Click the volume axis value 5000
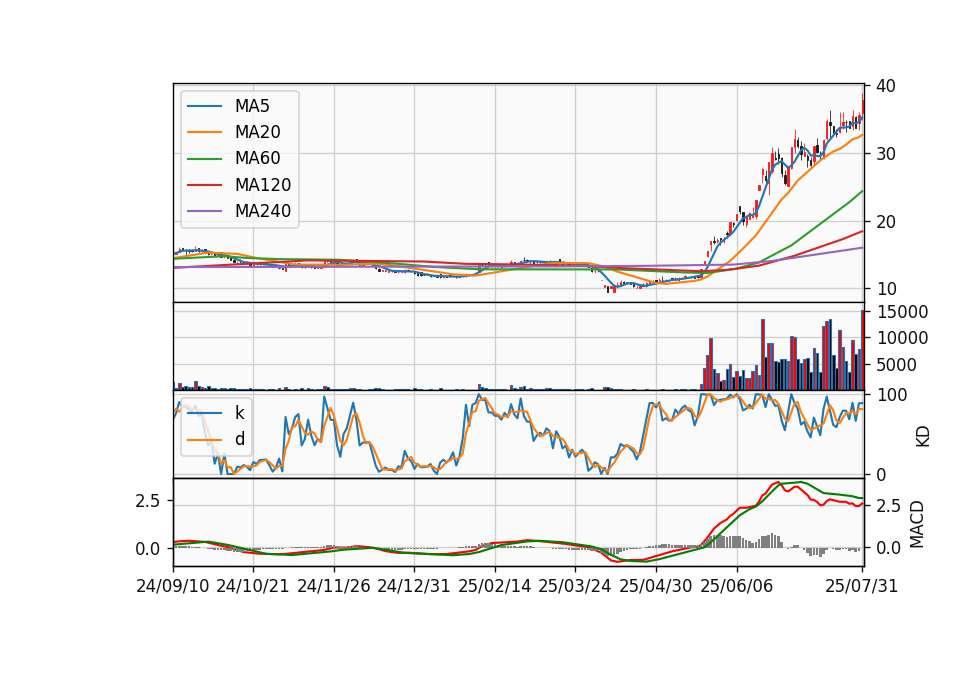960x690 pixels. pos(896,365)
